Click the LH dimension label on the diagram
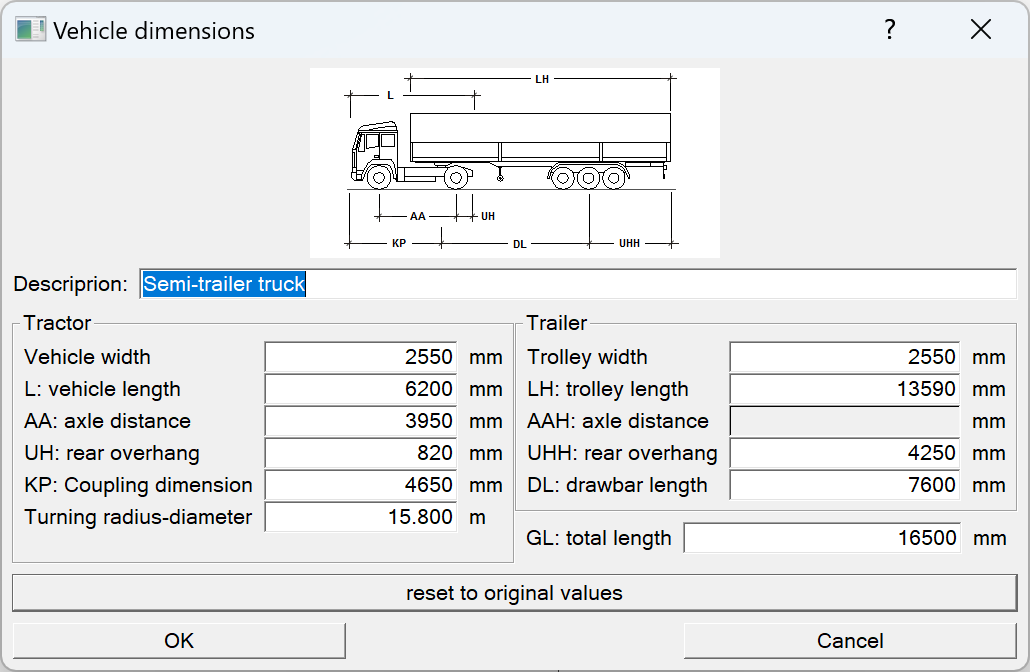Screen dimensions: 1030x672 pyautogui.click(x=541, y=79)
